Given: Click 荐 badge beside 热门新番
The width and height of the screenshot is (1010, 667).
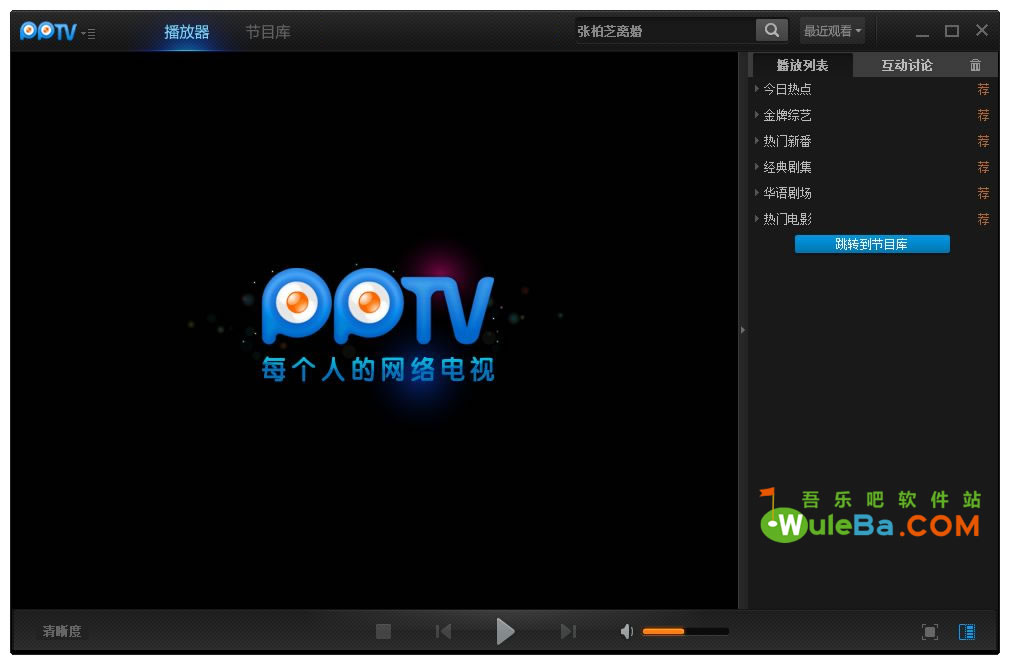Looking at the screenshot, I should click(x=983, y=141).
